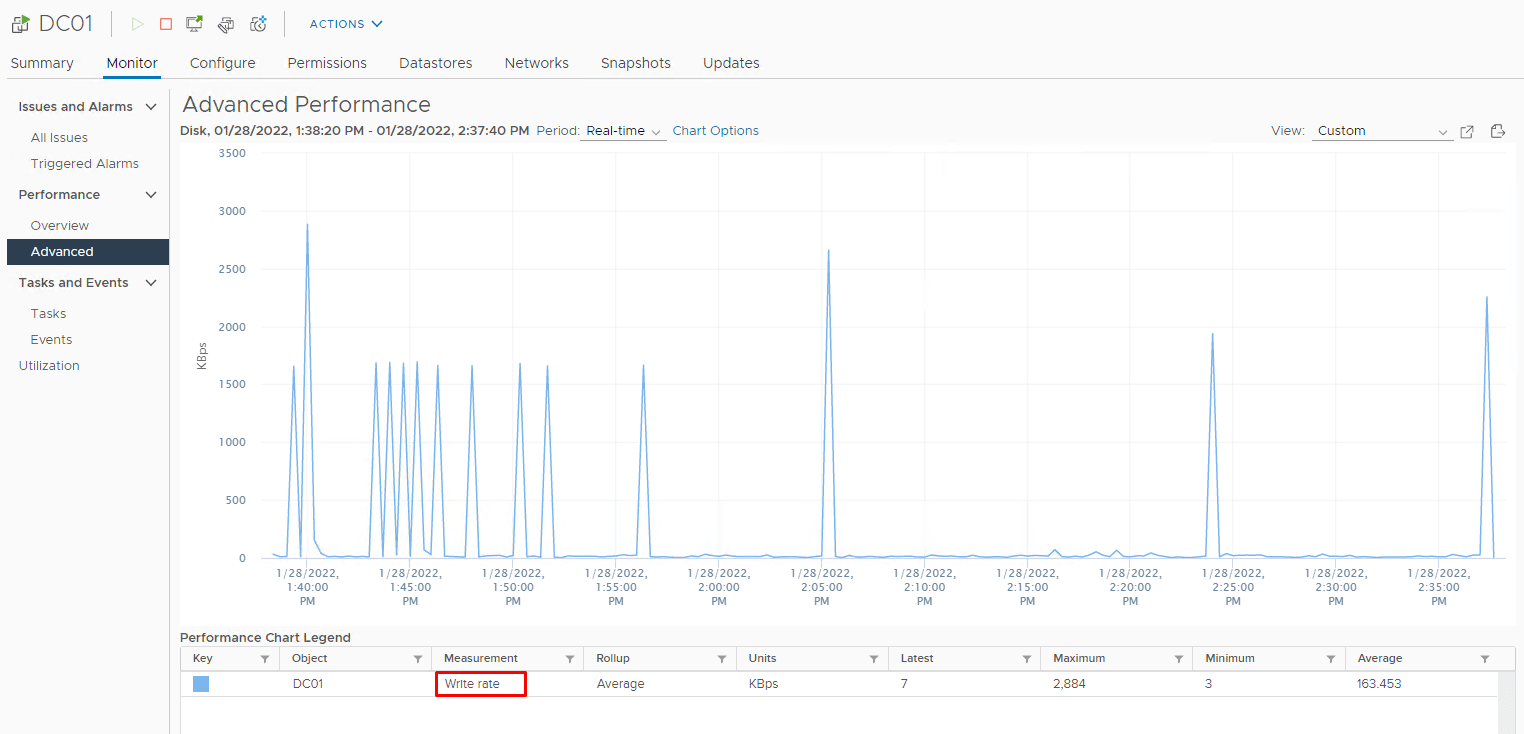The image size is (1524, 734).
Task: Filter the Measurement column in legend
Action: click(570, 659)
